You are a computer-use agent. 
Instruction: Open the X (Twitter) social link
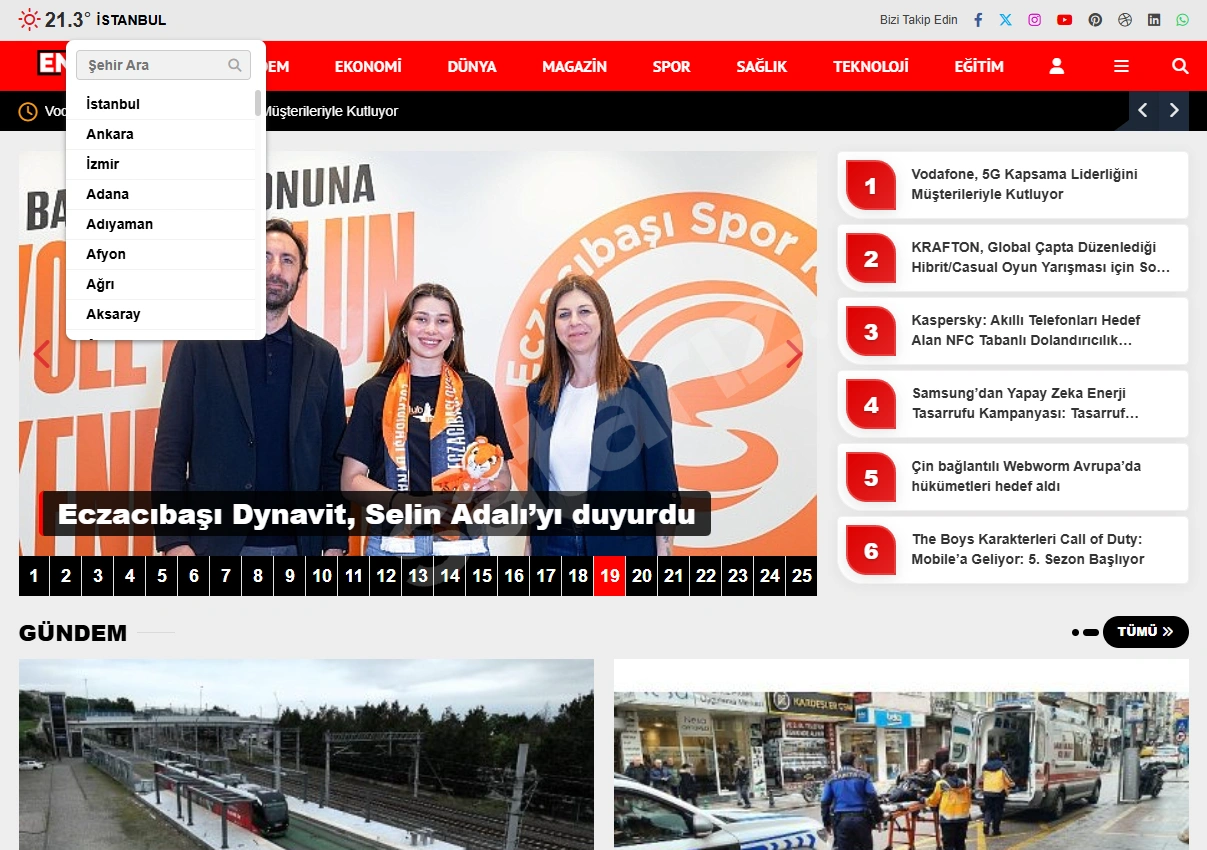click(x=1006, y=20)
